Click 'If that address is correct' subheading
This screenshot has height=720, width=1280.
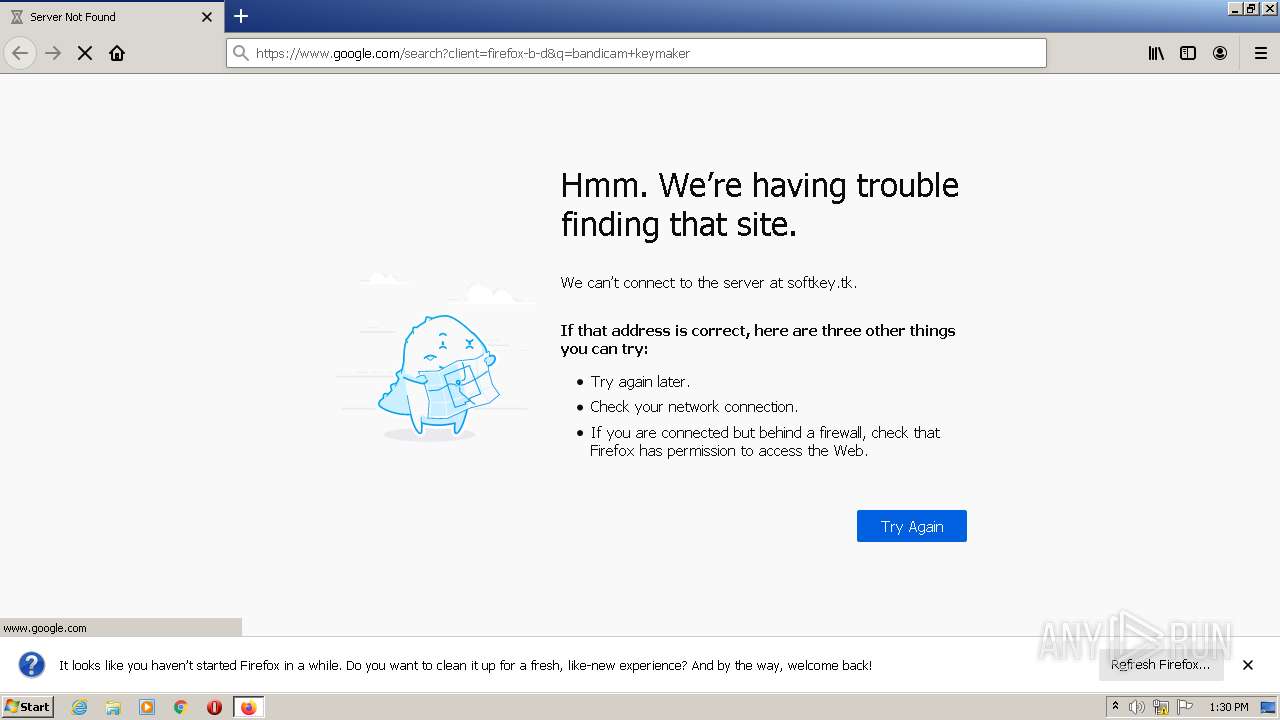click(758, 340)
